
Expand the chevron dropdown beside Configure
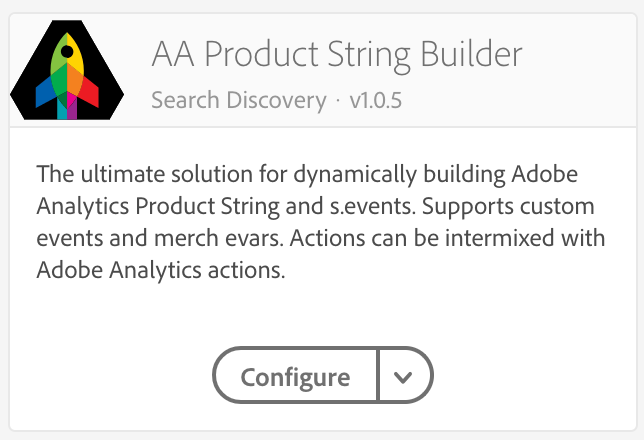coord(405,375)
